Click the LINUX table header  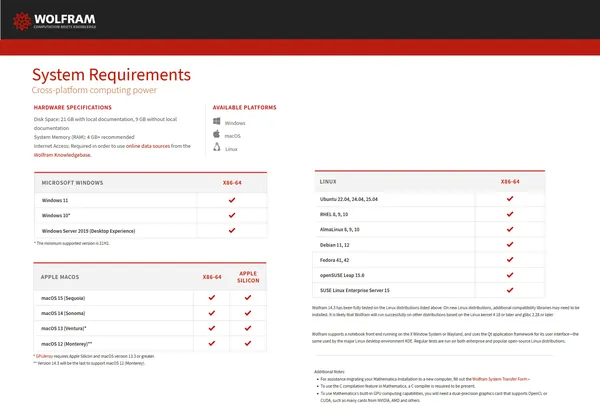[328, 182]
